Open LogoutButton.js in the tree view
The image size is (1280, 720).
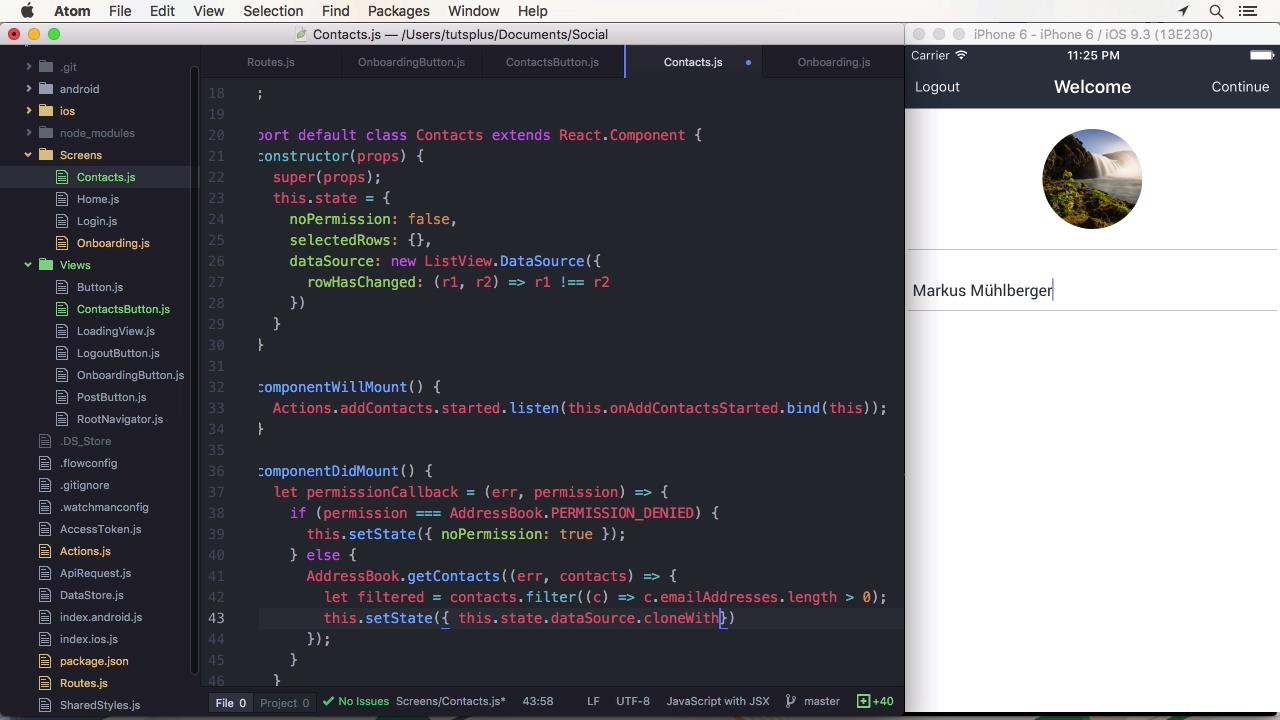click(x=118, y=353)
